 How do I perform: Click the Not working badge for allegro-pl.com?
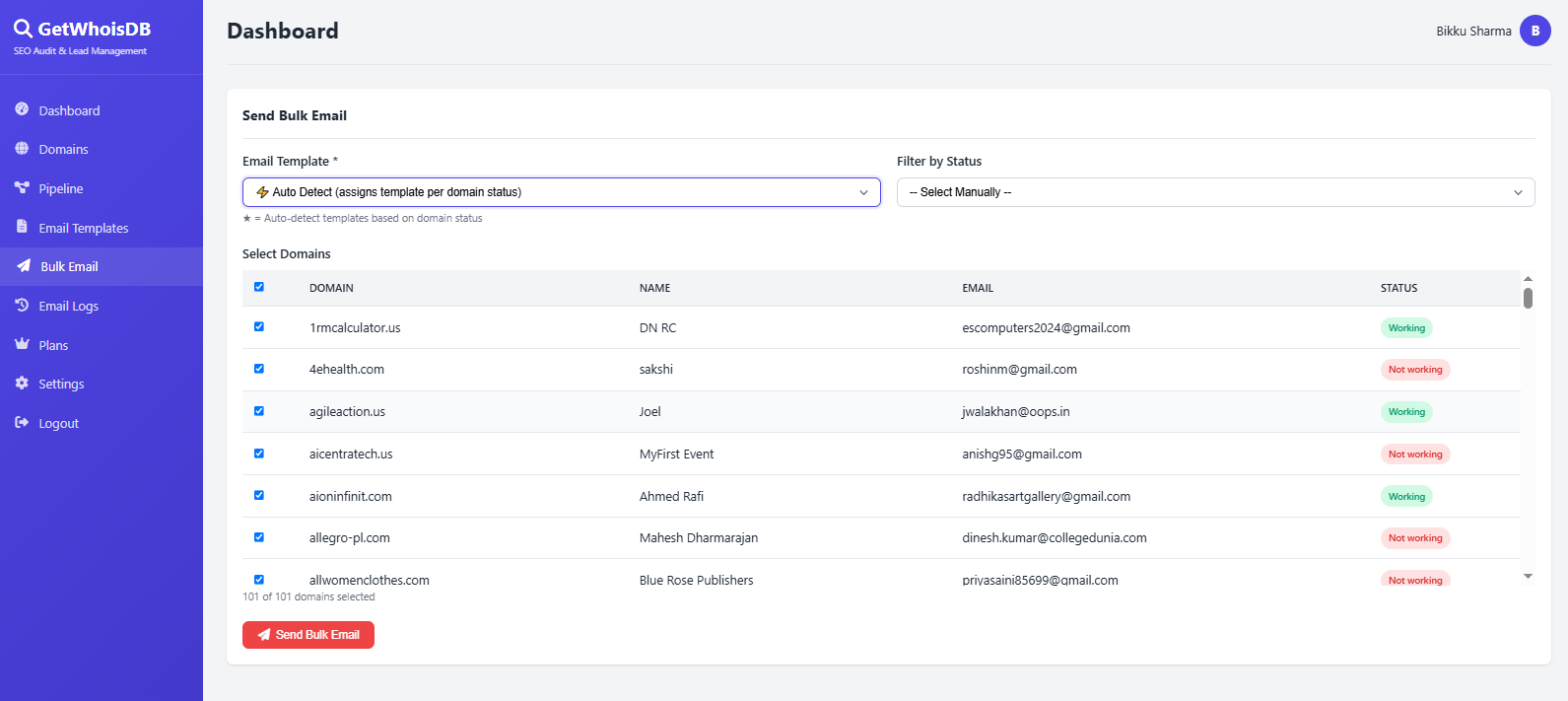tap(1415, 538)
